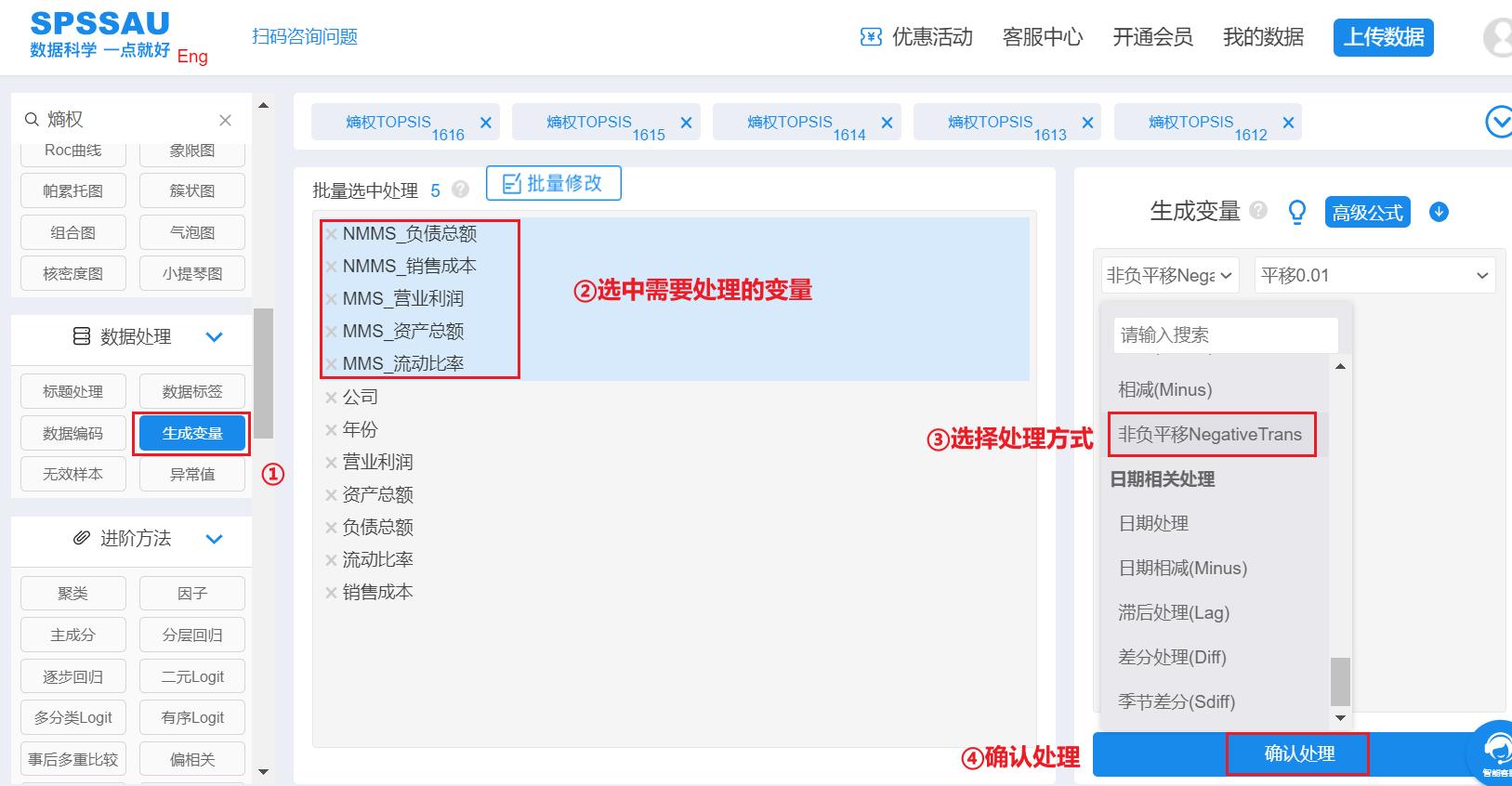
Task: Click the 确认处理 button
Action: (1299, 753)
